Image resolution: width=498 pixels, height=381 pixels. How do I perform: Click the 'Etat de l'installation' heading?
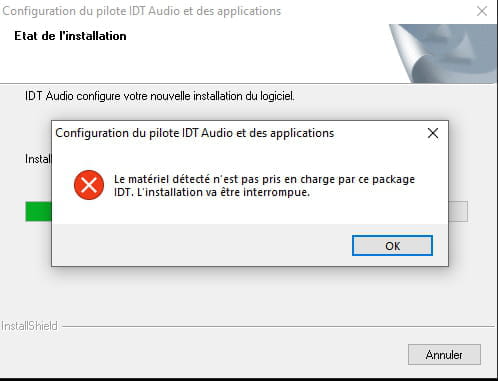70,36
